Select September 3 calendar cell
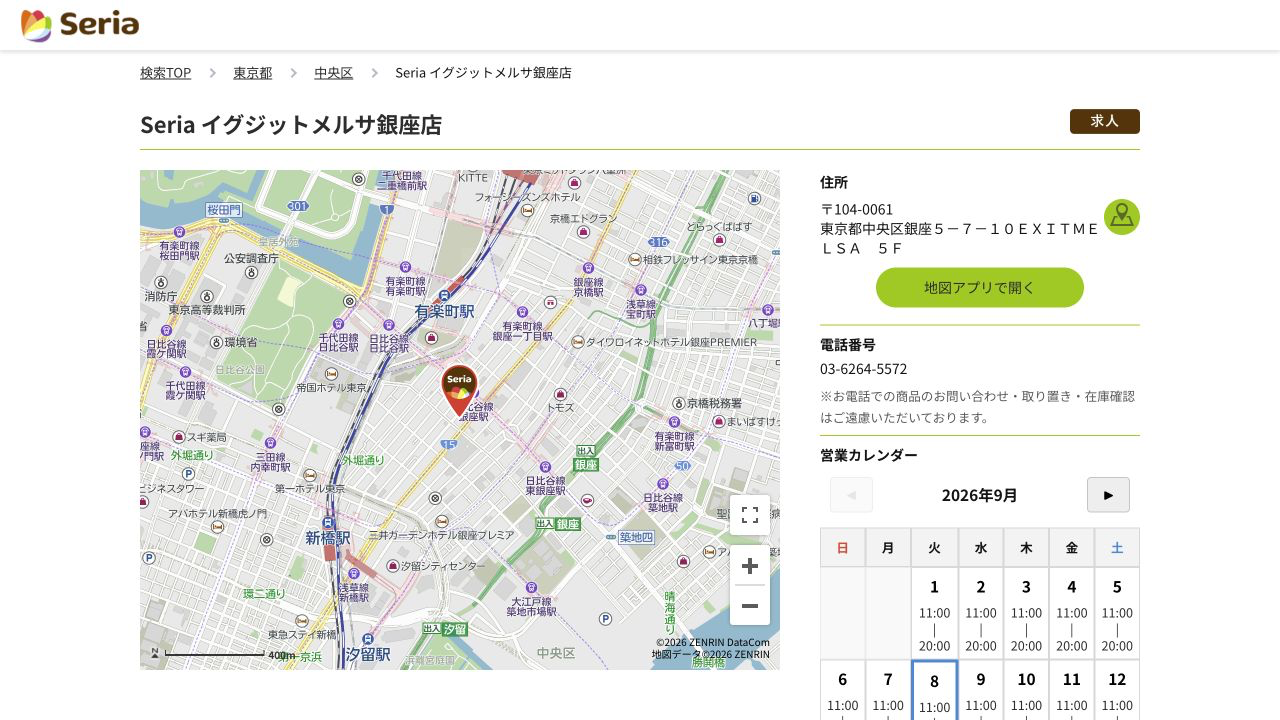1280x720 pixels. (x=1026, y=614)
